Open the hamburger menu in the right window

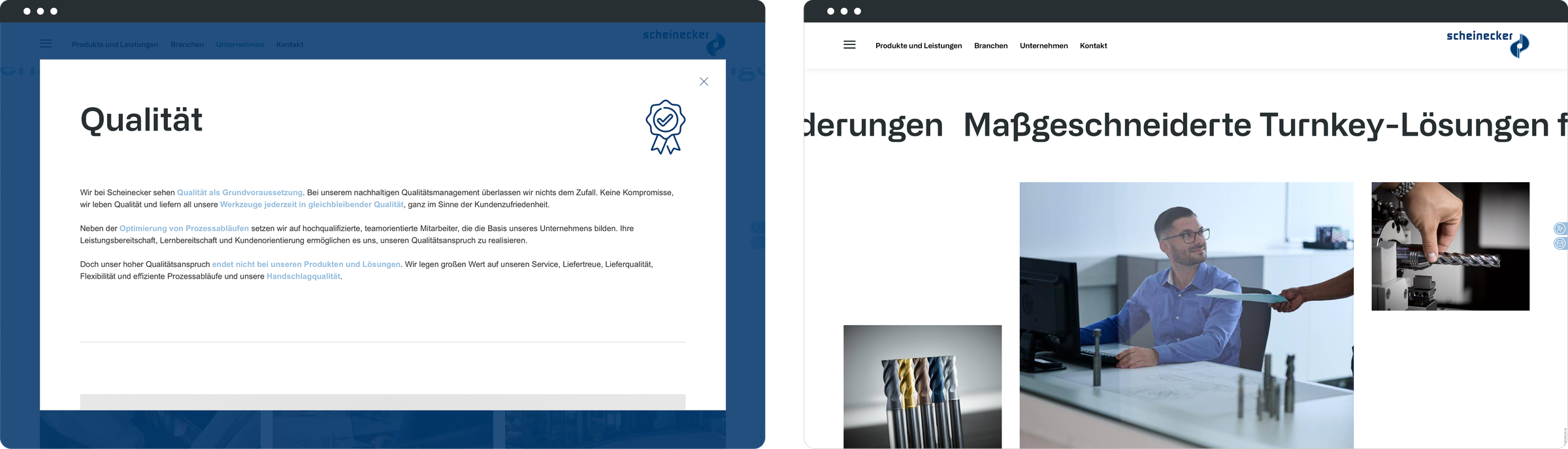pyautogui.click(x=849, y=45)
